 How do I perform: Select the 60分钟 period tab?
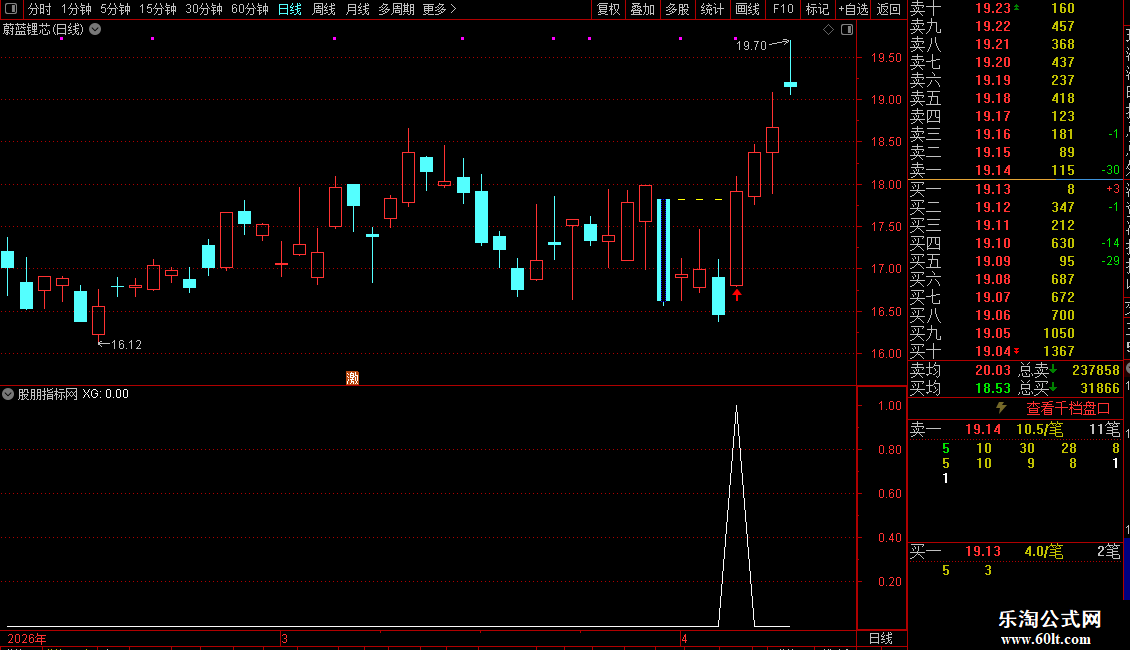tap(250, 9)
